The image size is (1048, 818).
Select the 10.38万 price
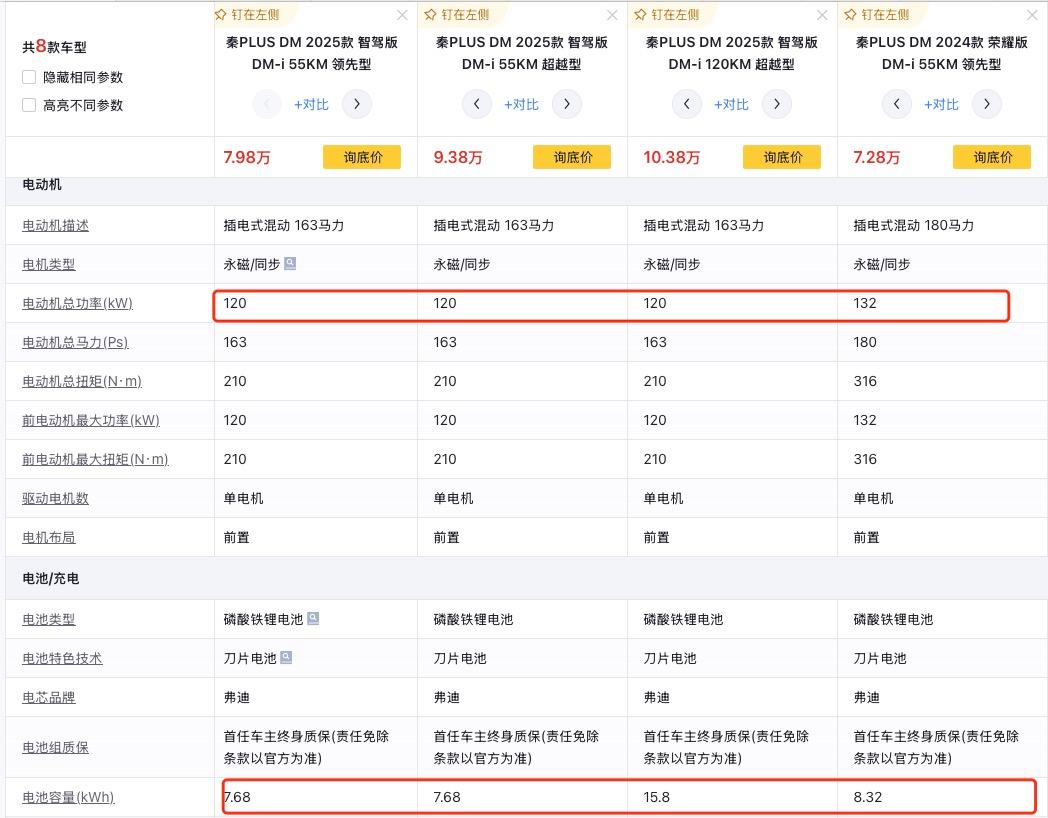pyautogui.click(x=671, y=158)
